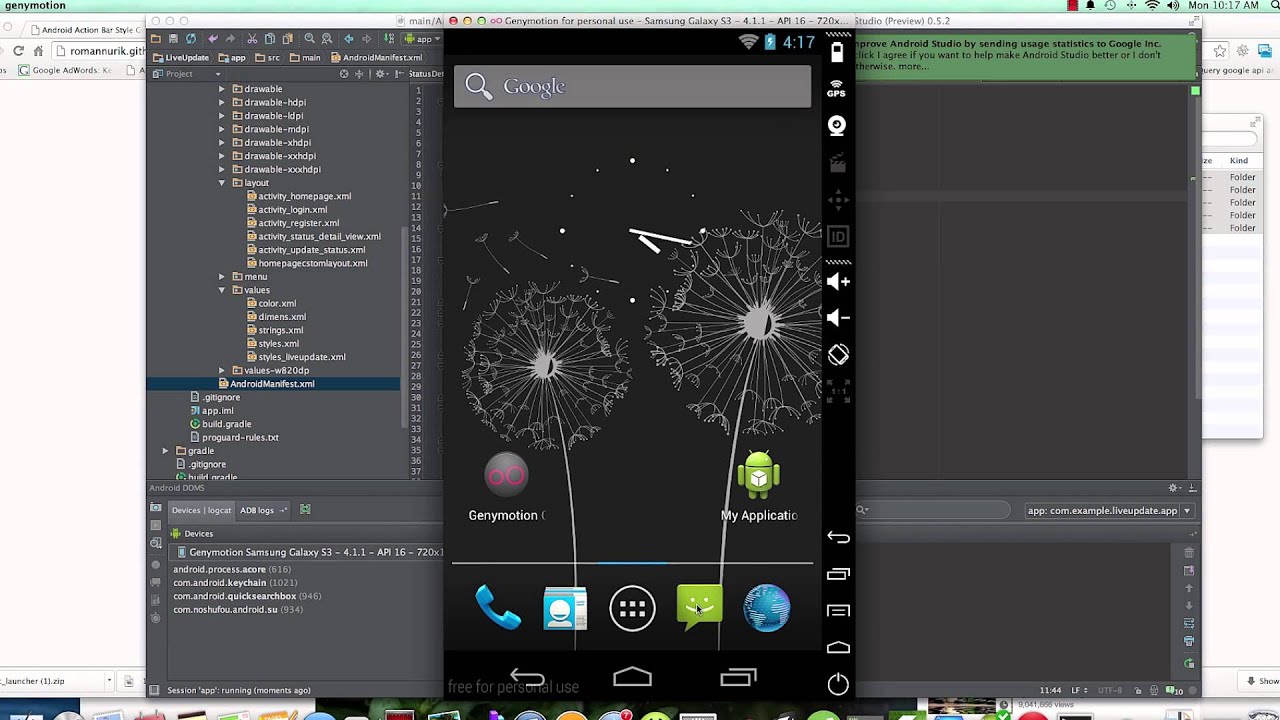Open the Android app drawer
Screen dimensions: 1280x720
[x=632, y=608]
